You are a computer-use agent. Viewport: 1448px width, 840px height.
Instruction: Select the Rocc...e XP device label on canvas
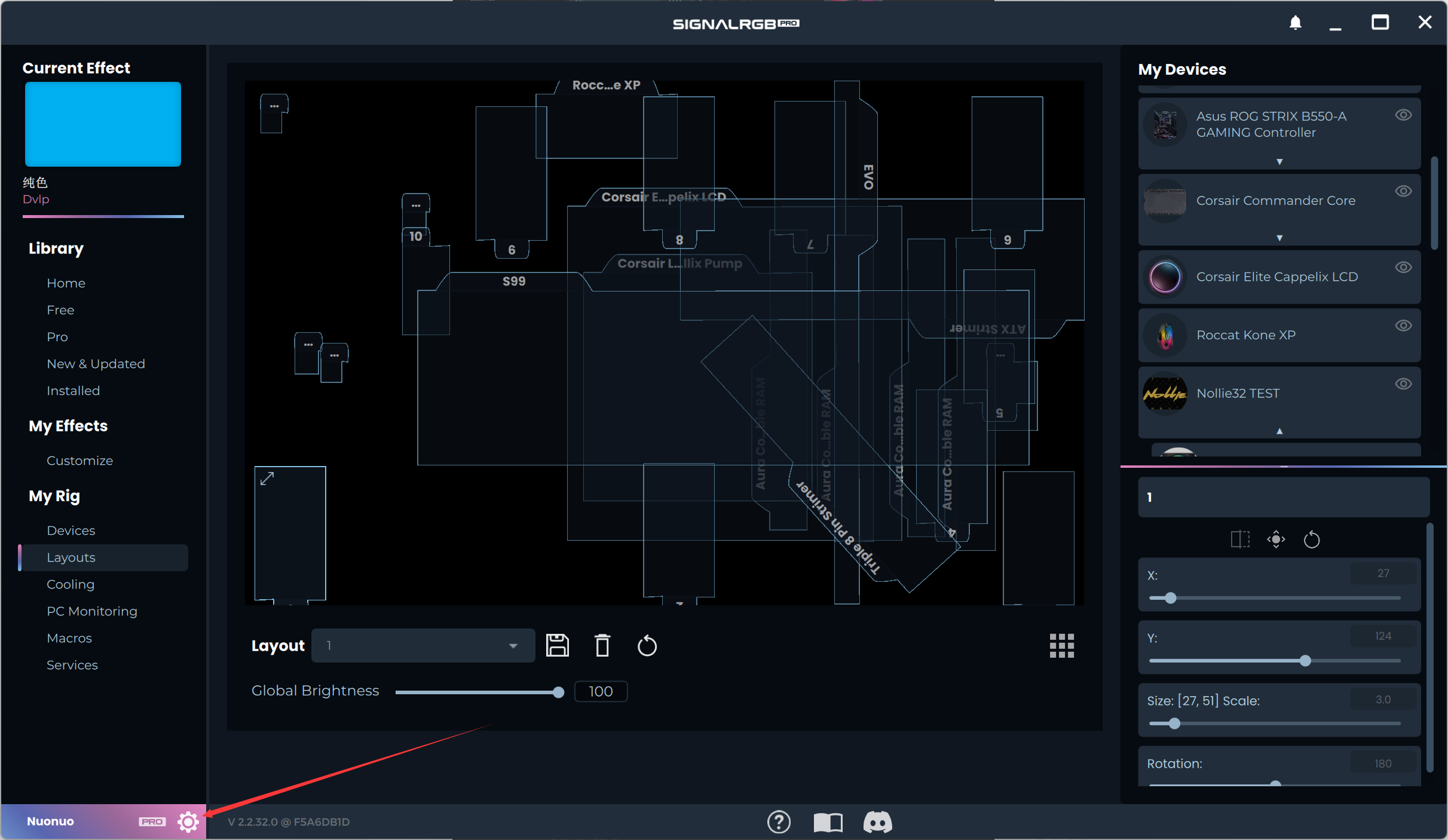click(x=606, y=85)
